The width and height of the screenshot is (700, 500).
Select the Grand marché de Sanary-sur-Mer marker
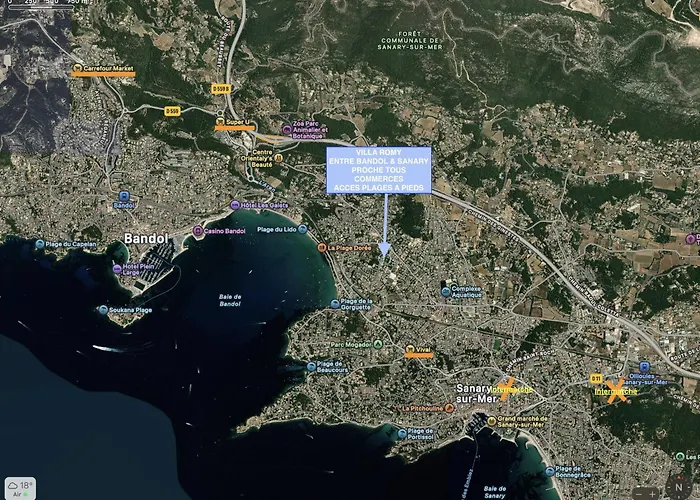490,419
